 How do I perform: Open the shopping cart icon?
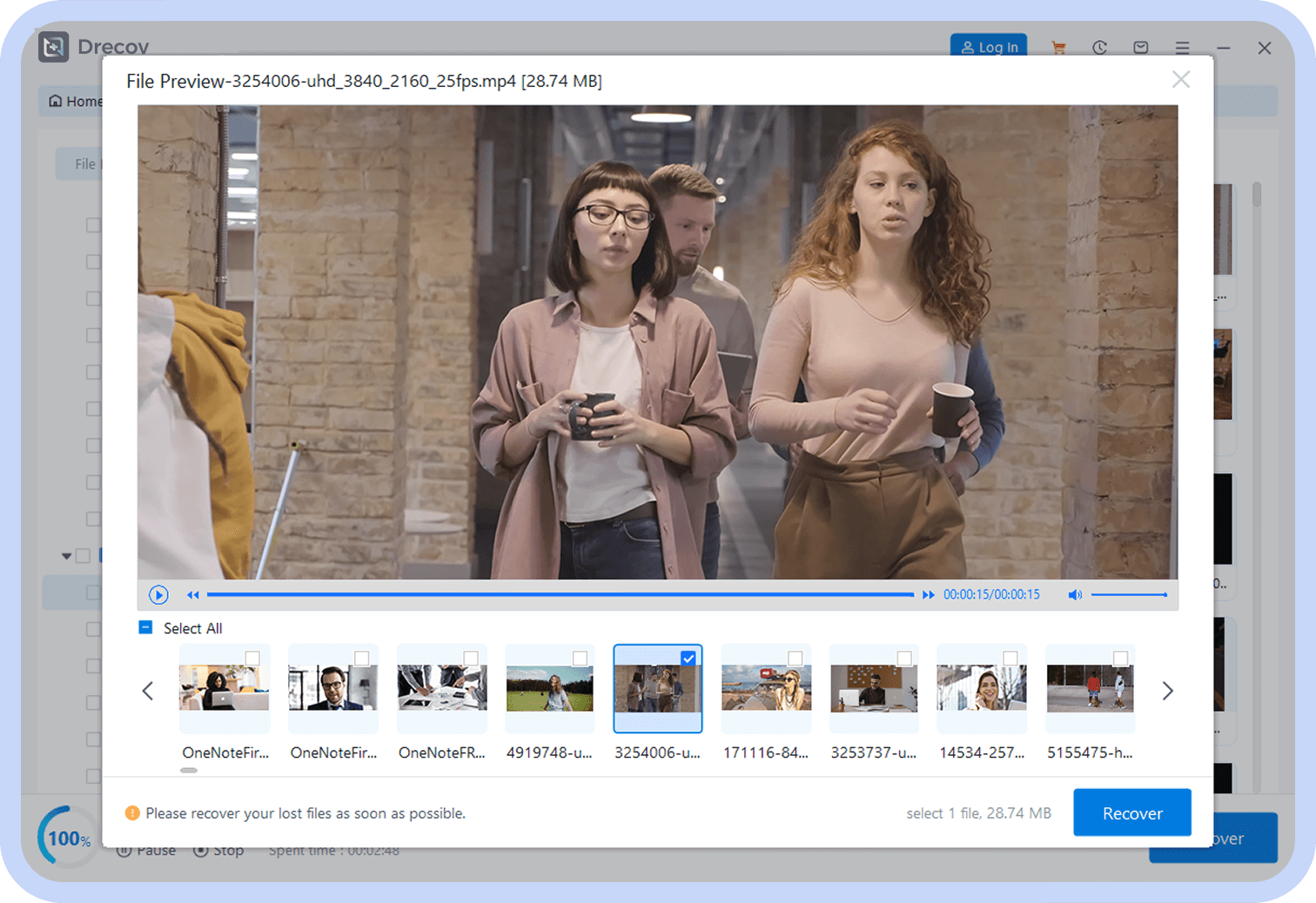(x=1058, y=48)
